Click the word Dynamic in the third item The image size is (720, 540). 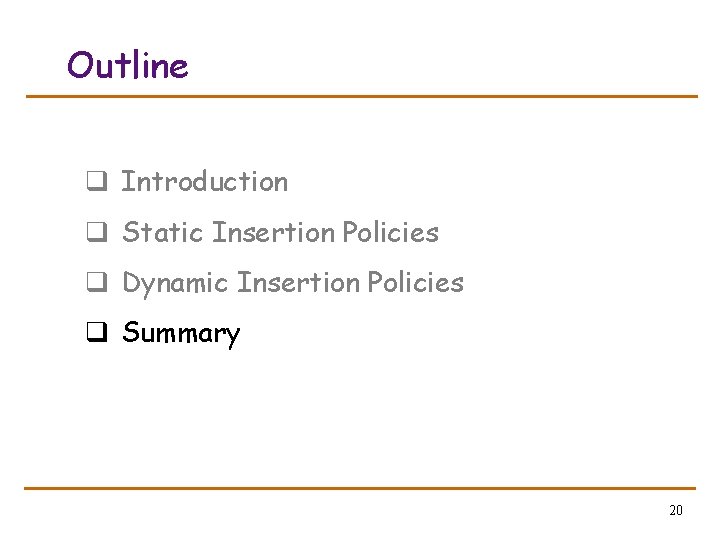click(x=175, y=284)
